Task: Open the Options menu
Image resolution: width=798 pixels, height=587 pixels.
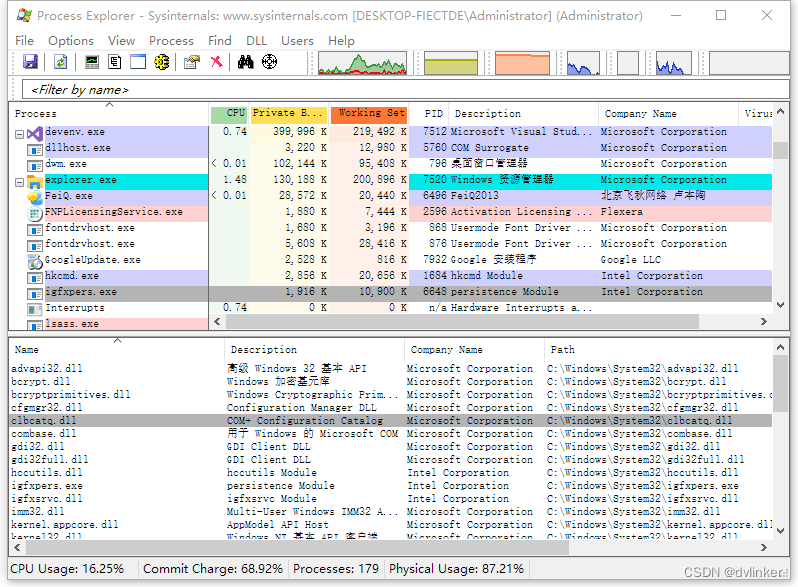Action: pos(71,41)
